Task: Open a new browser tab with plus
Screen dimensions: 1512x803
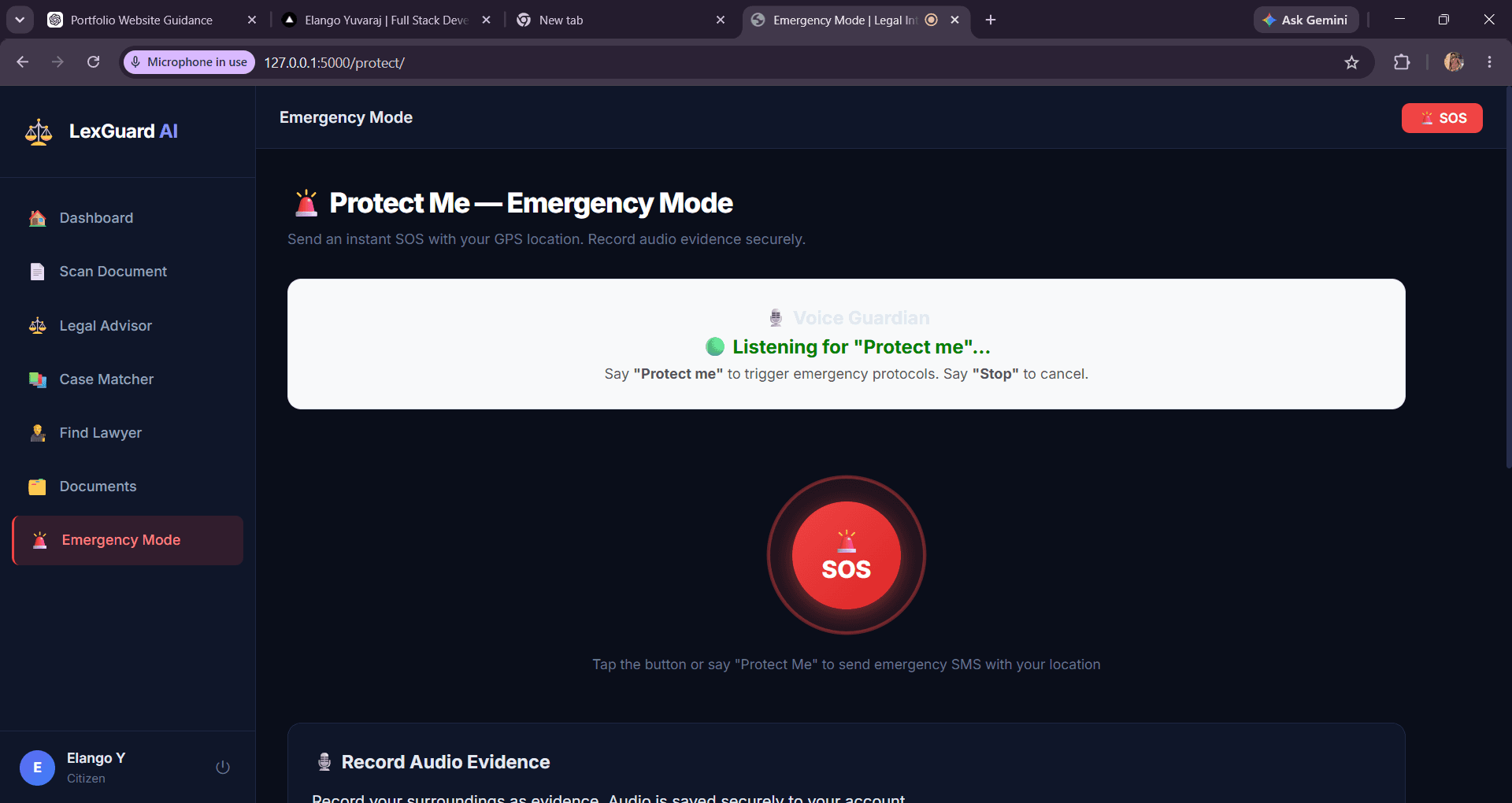Action: coord(991,20)
